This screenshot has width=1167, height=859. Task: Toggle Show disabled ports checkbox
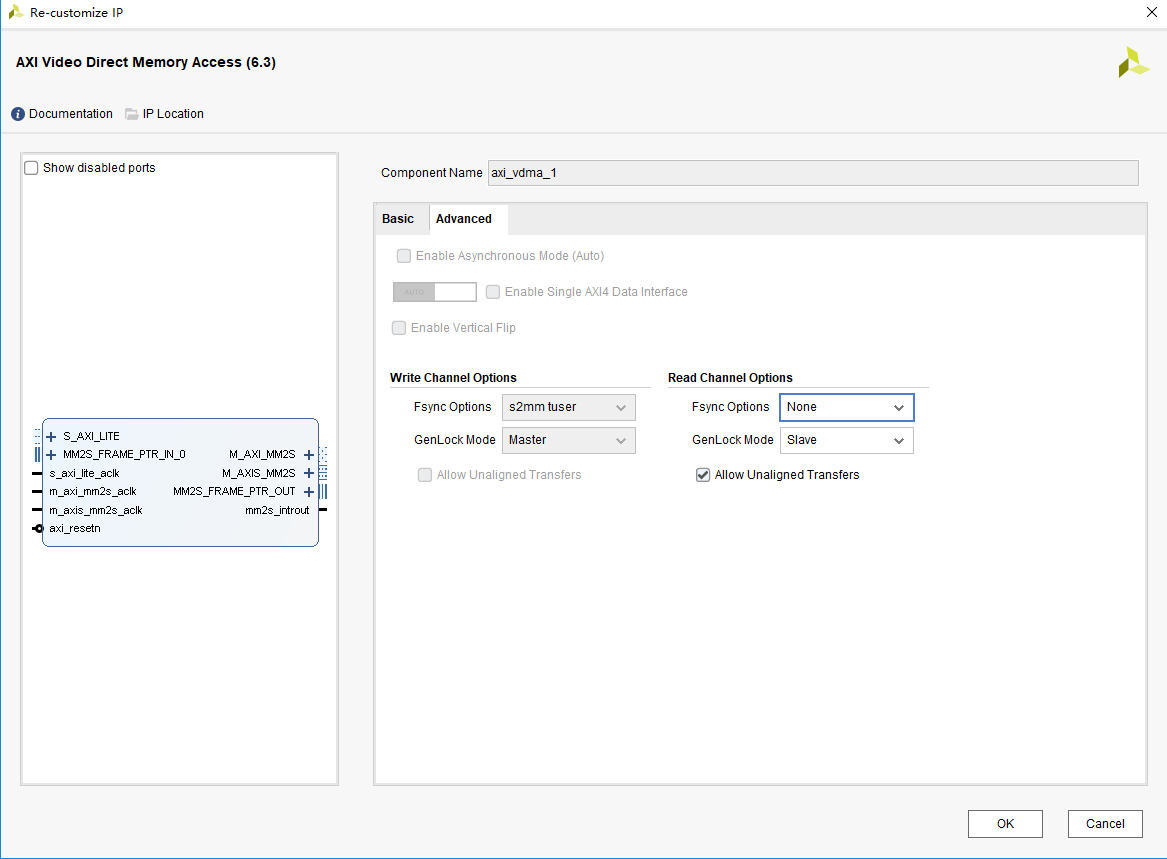tap(31, 168)
